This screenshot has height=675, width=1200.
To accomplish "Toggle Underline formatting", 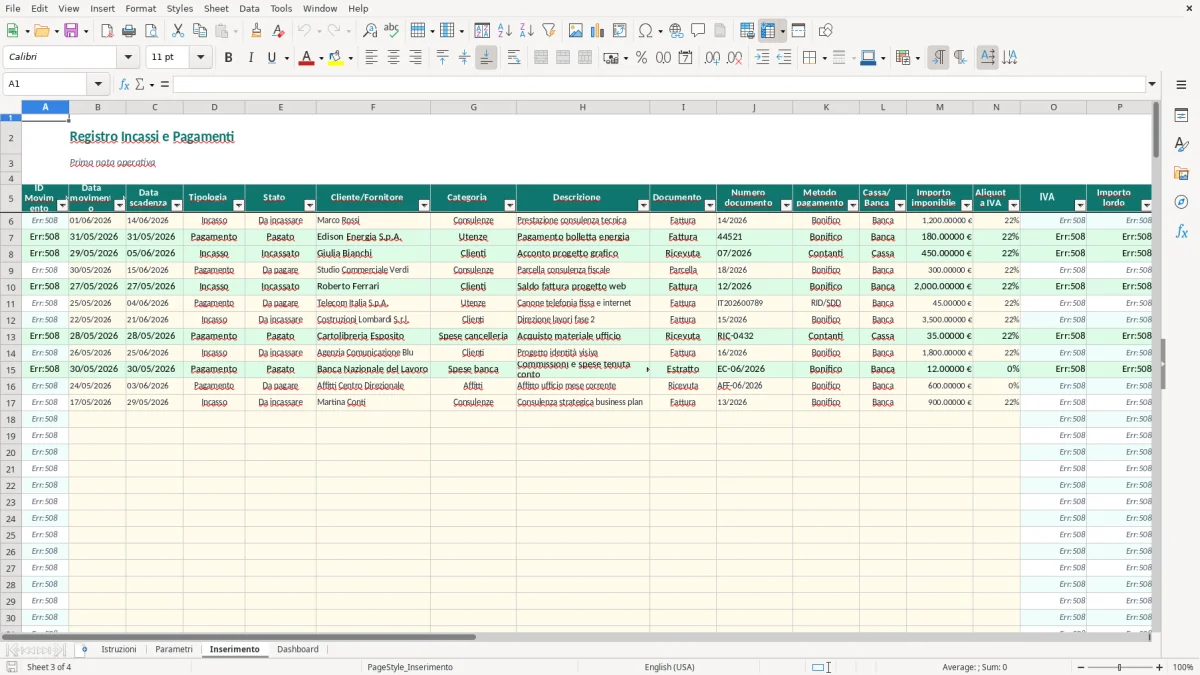I will (271, 58).
